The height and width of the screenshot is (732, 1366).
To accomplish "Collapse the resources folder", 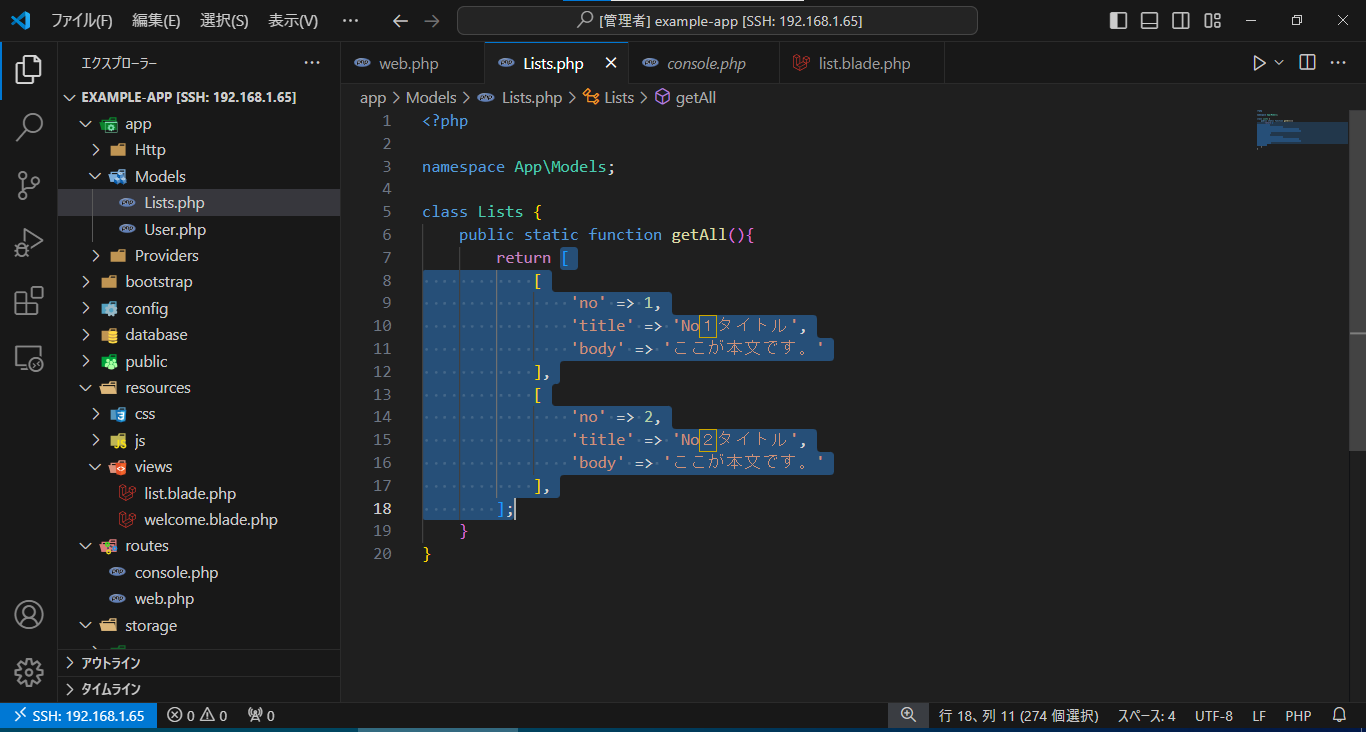I will 199,387.
